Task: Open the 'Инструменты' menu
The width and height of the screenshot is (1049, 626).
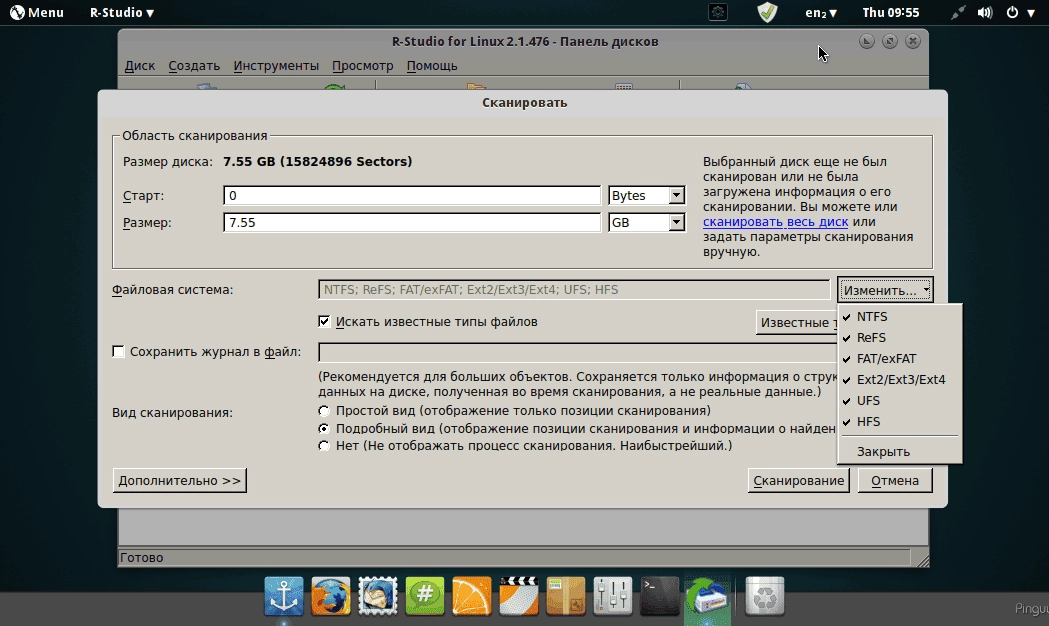Action: 276,66
